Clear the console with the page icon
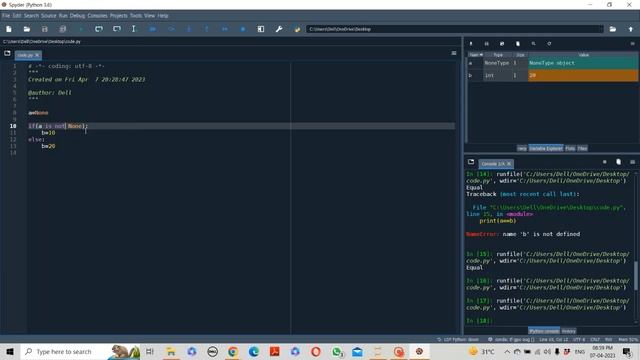Image resolution: width=640 pixels, height=360 pixels. (618, 162)
